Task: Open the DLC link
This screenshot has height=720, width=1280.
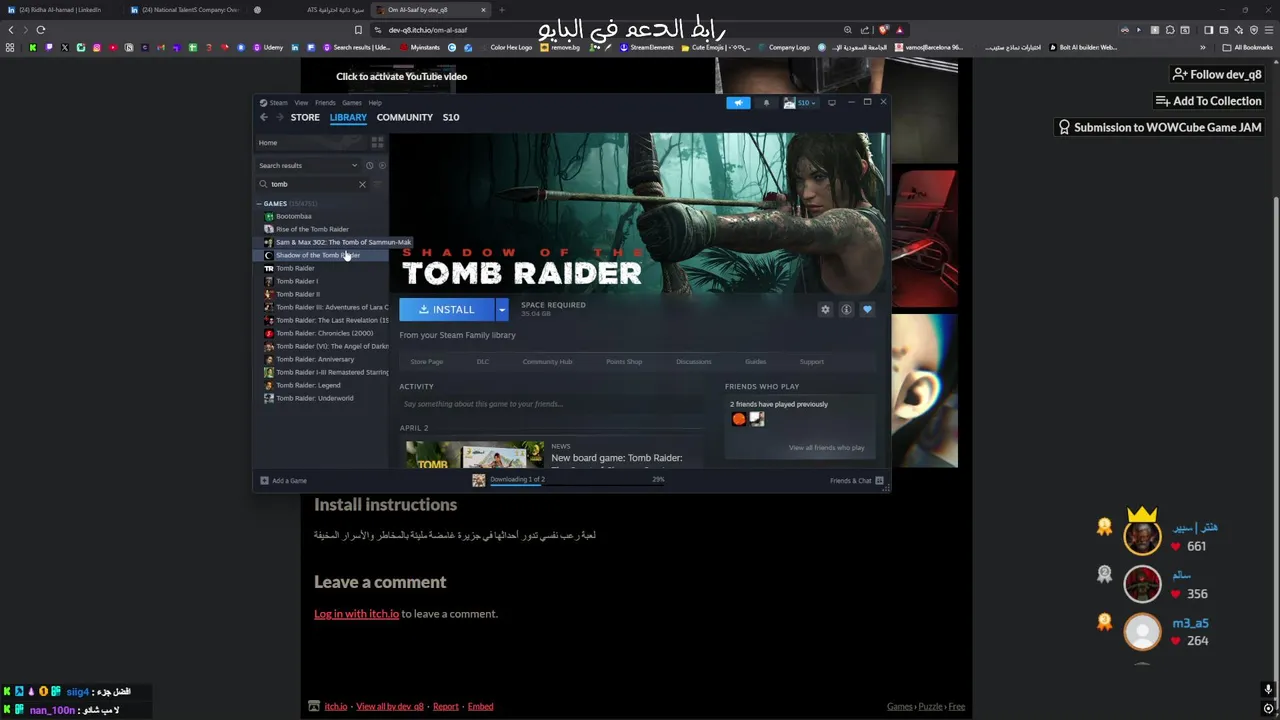Action: [x=483, y=362]
